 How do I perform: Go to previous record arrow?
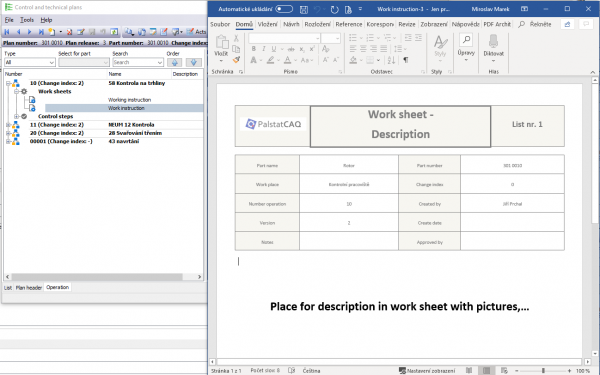click(18, 32)
